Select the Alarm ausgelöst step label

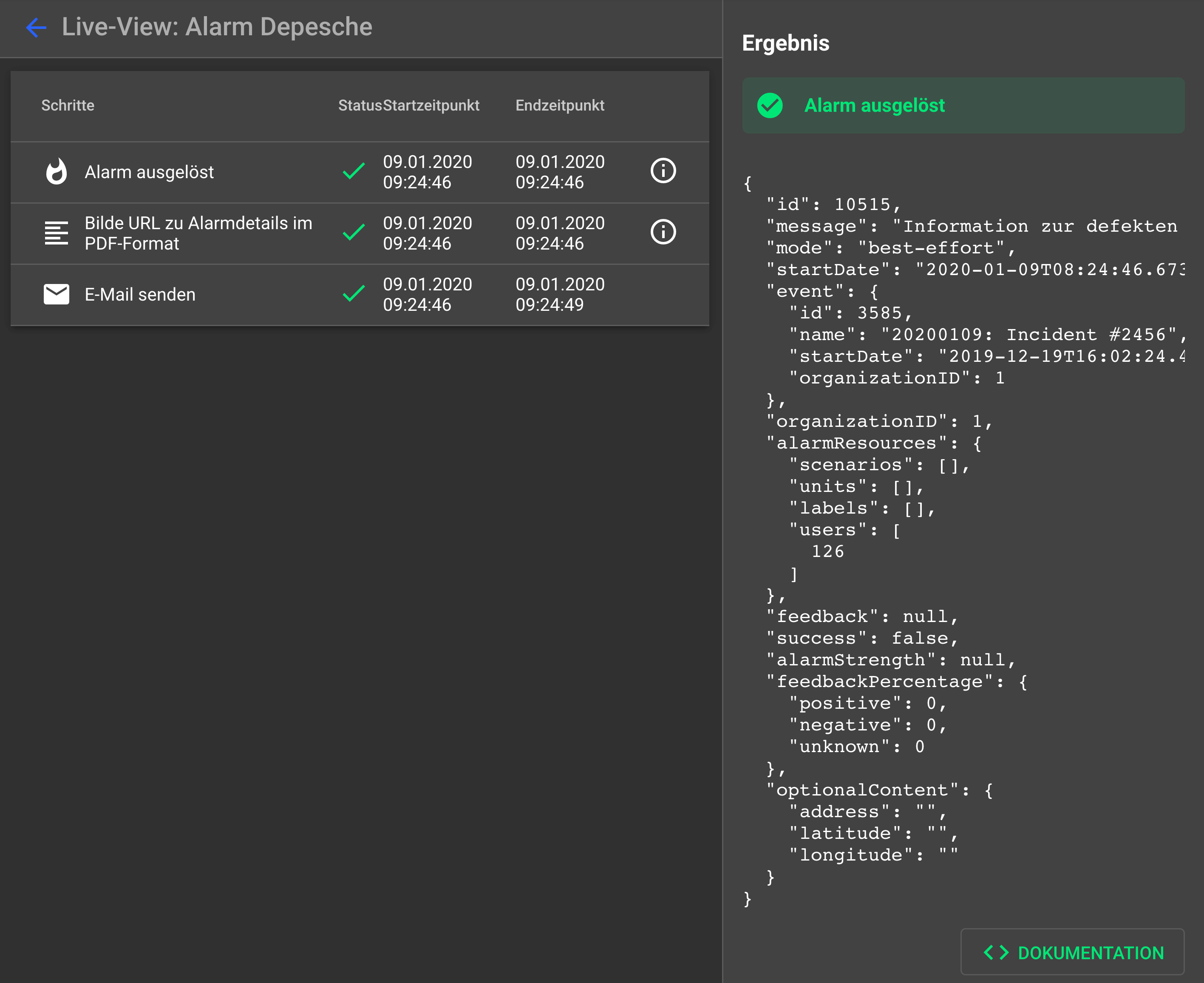[x=149, y=172]
